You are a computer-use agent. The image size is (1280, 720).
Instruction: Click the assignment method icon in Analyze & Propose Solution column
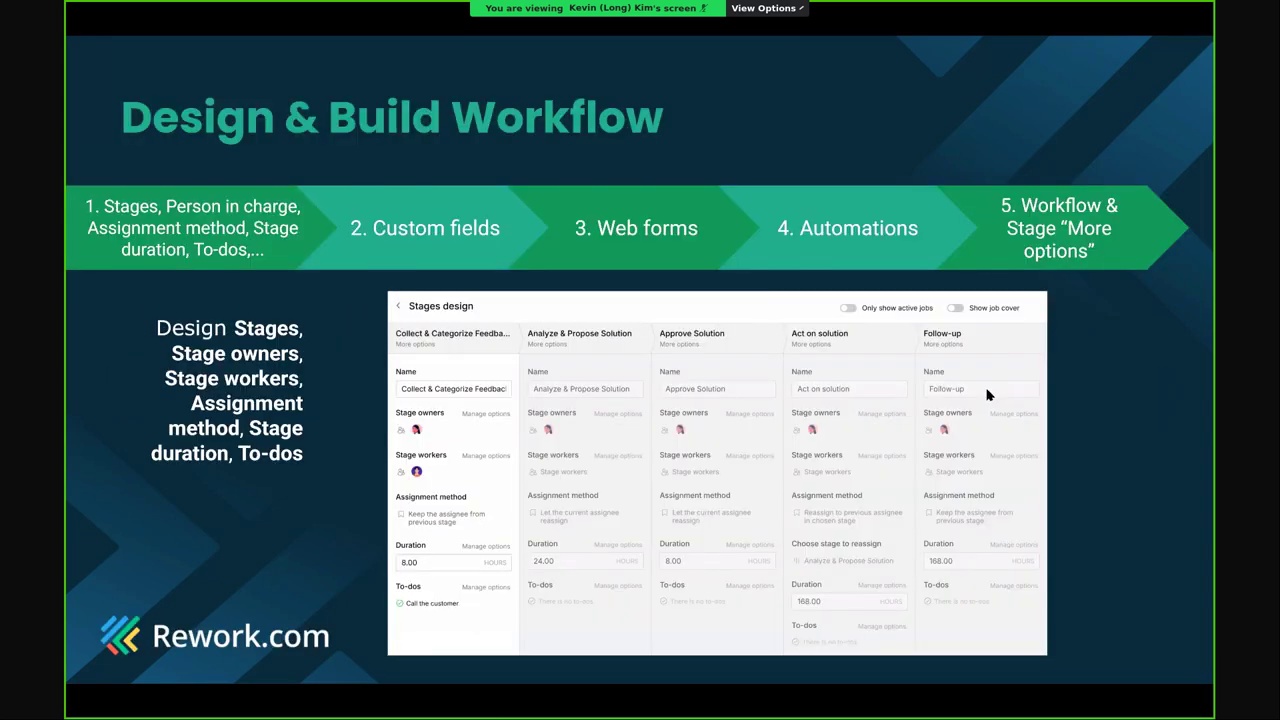(x=533, y=513)
